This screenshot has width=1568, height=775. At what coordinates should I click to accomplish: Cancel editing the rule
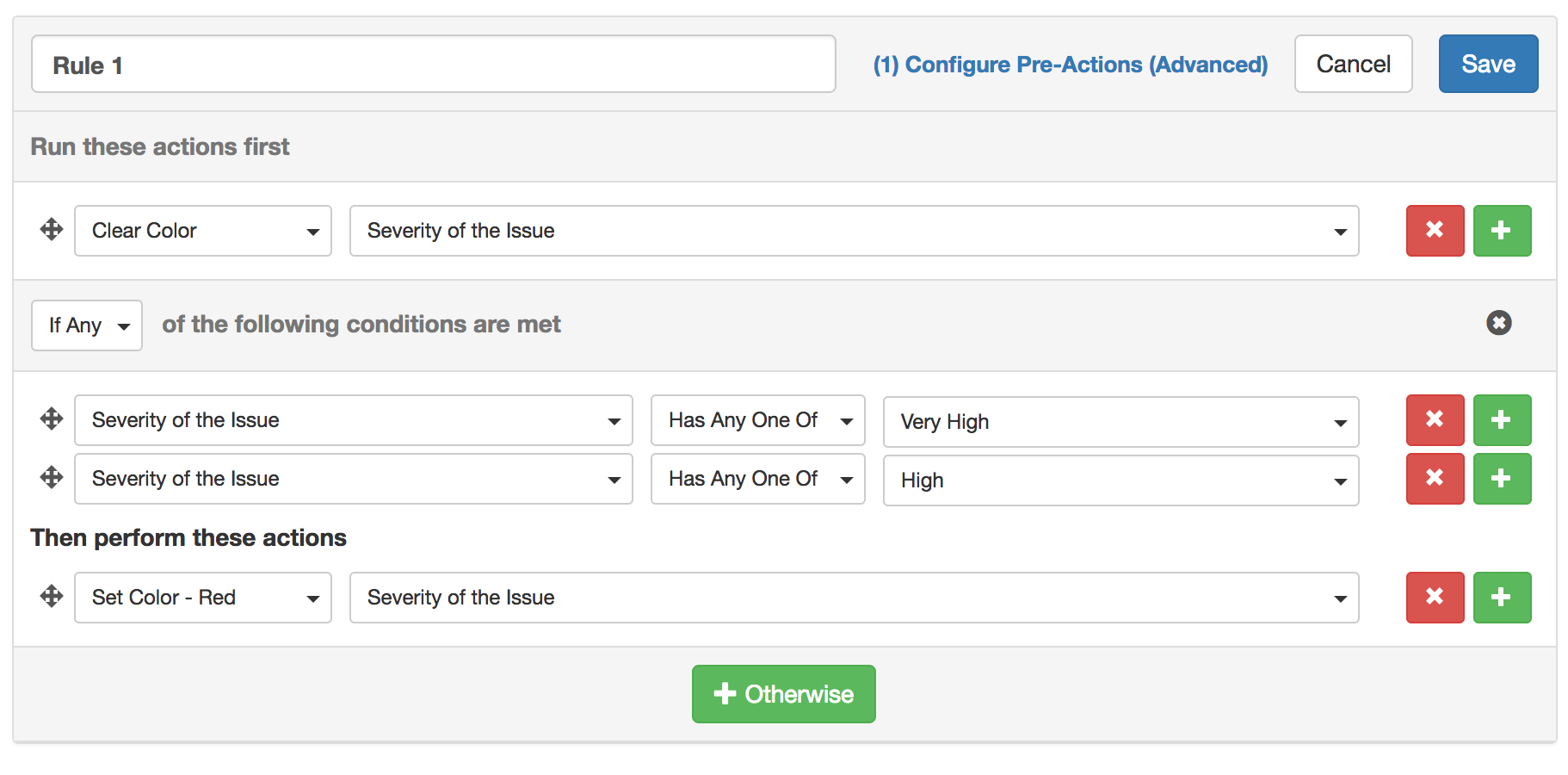(1353, 64)
